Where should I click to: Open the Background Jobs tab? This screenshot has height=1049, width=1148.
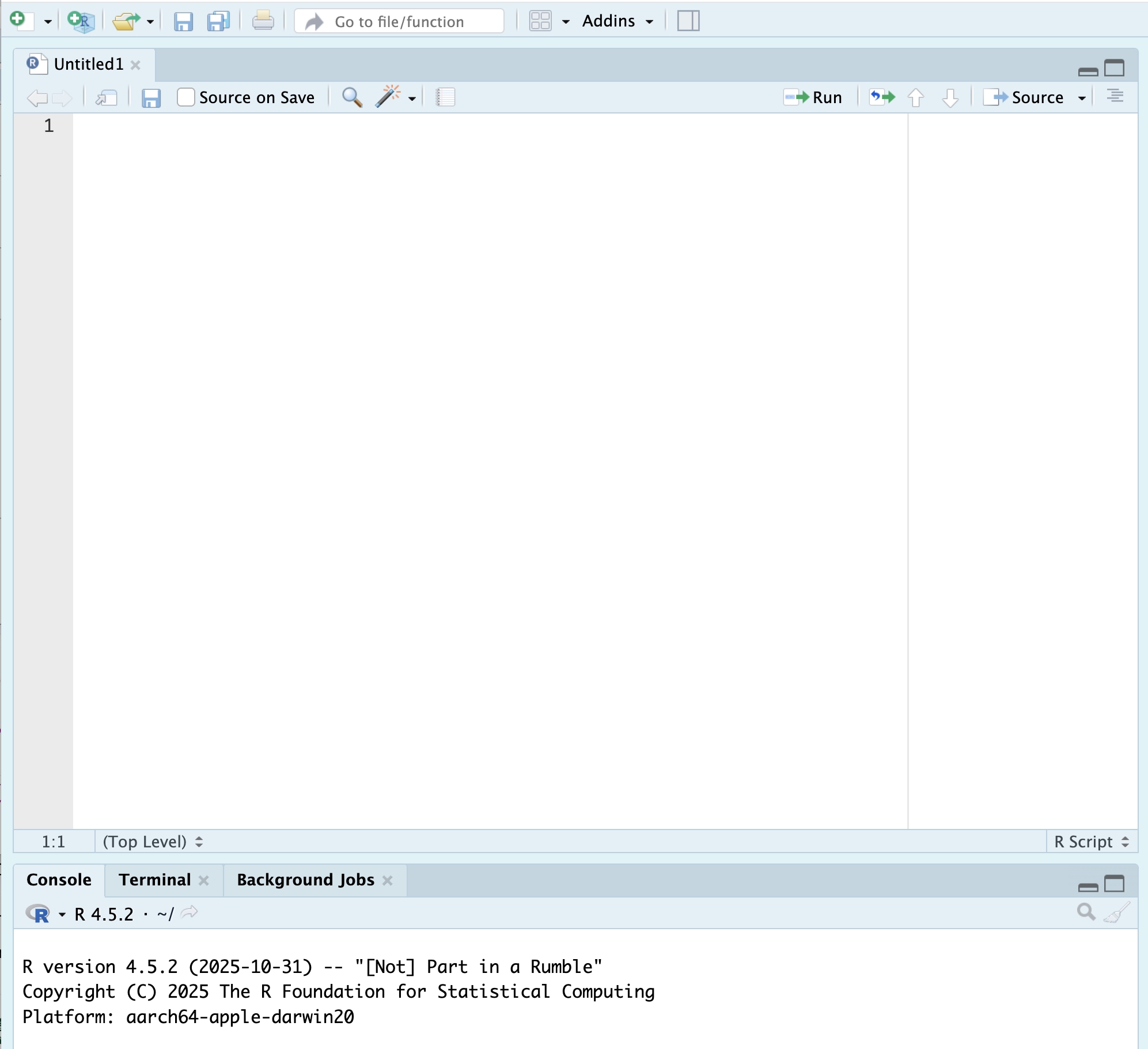point(304,880)
